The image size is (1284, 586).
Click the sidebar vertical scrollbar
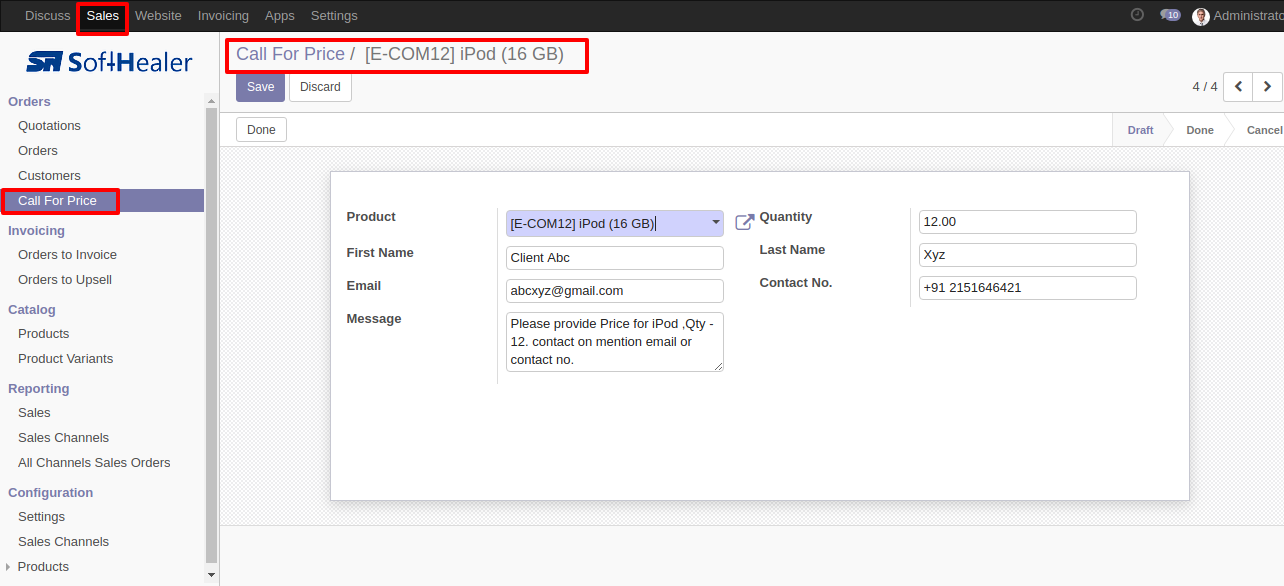211,335
